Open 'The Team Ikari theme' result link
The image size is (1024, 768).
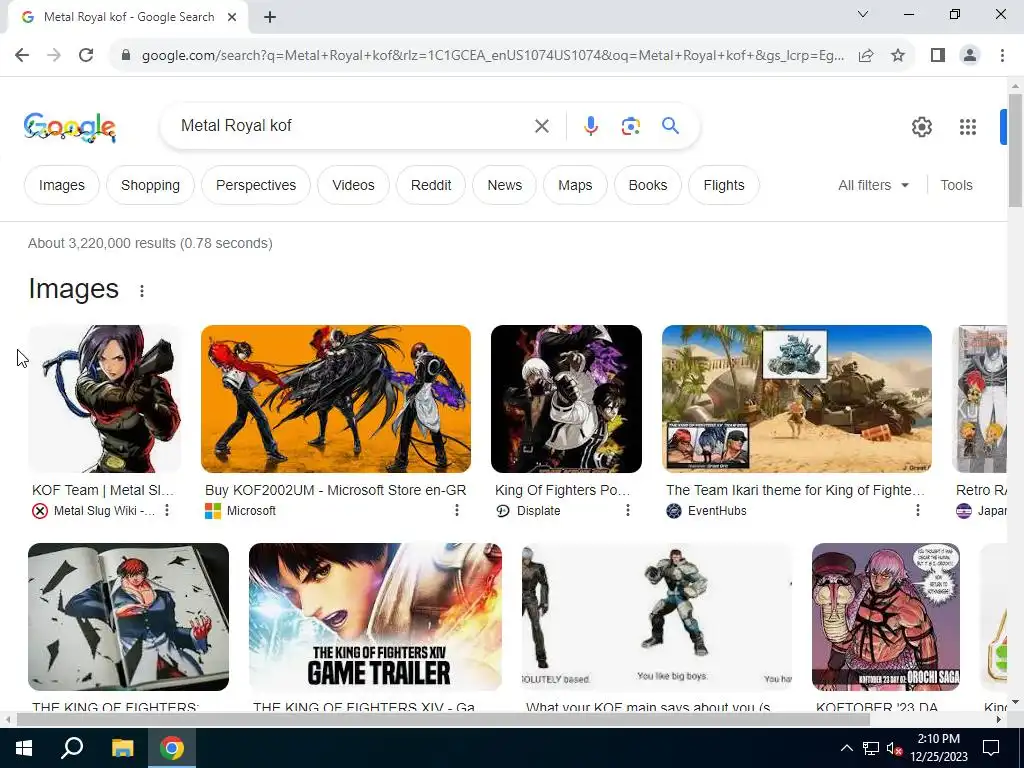[795, 490]
